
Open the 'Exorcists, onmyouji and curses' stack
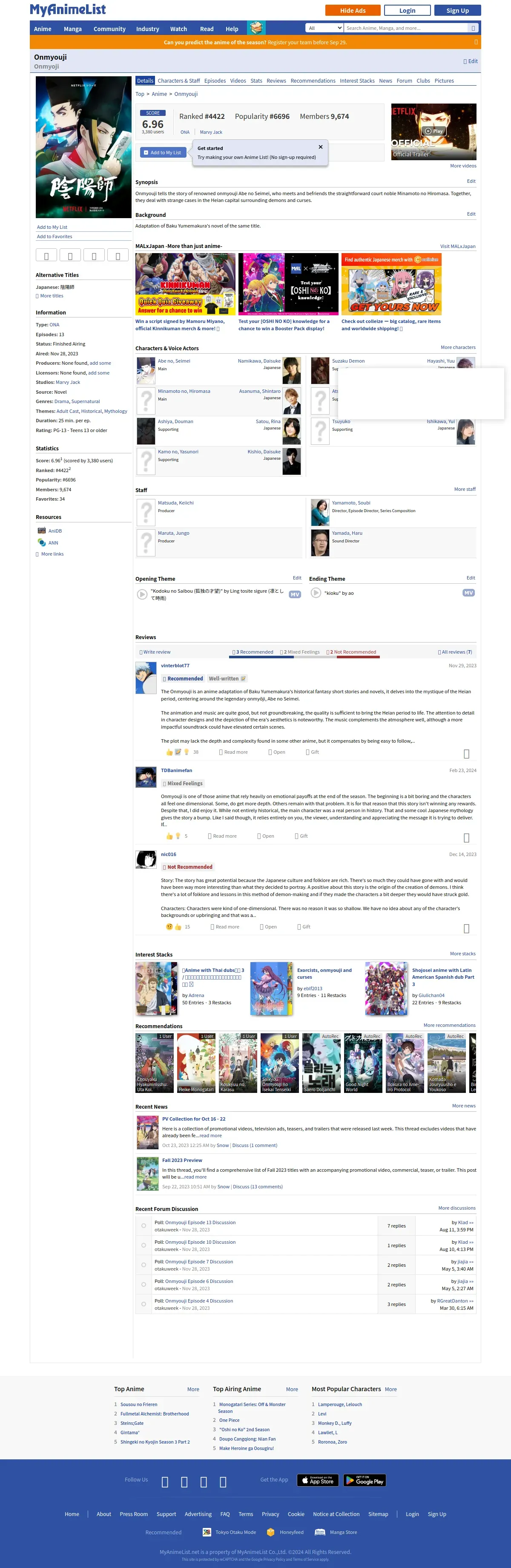(324, 973)
